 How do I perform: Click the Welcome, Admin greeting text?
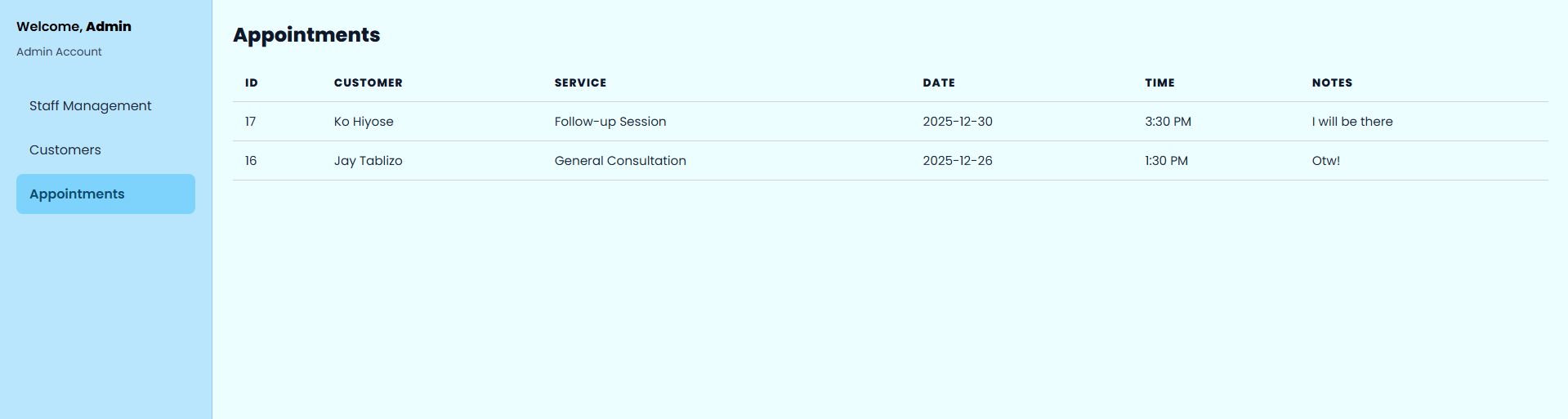click(x=74, y=27)
